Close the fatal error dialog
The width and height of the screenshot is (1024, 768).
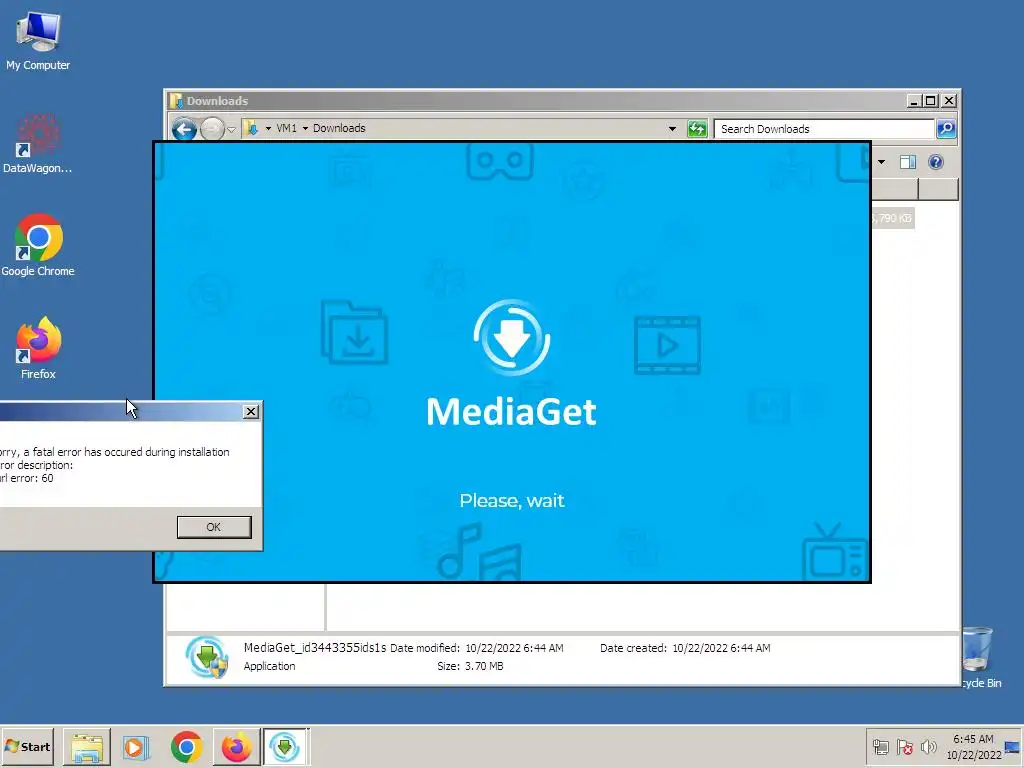pos(251,411)
